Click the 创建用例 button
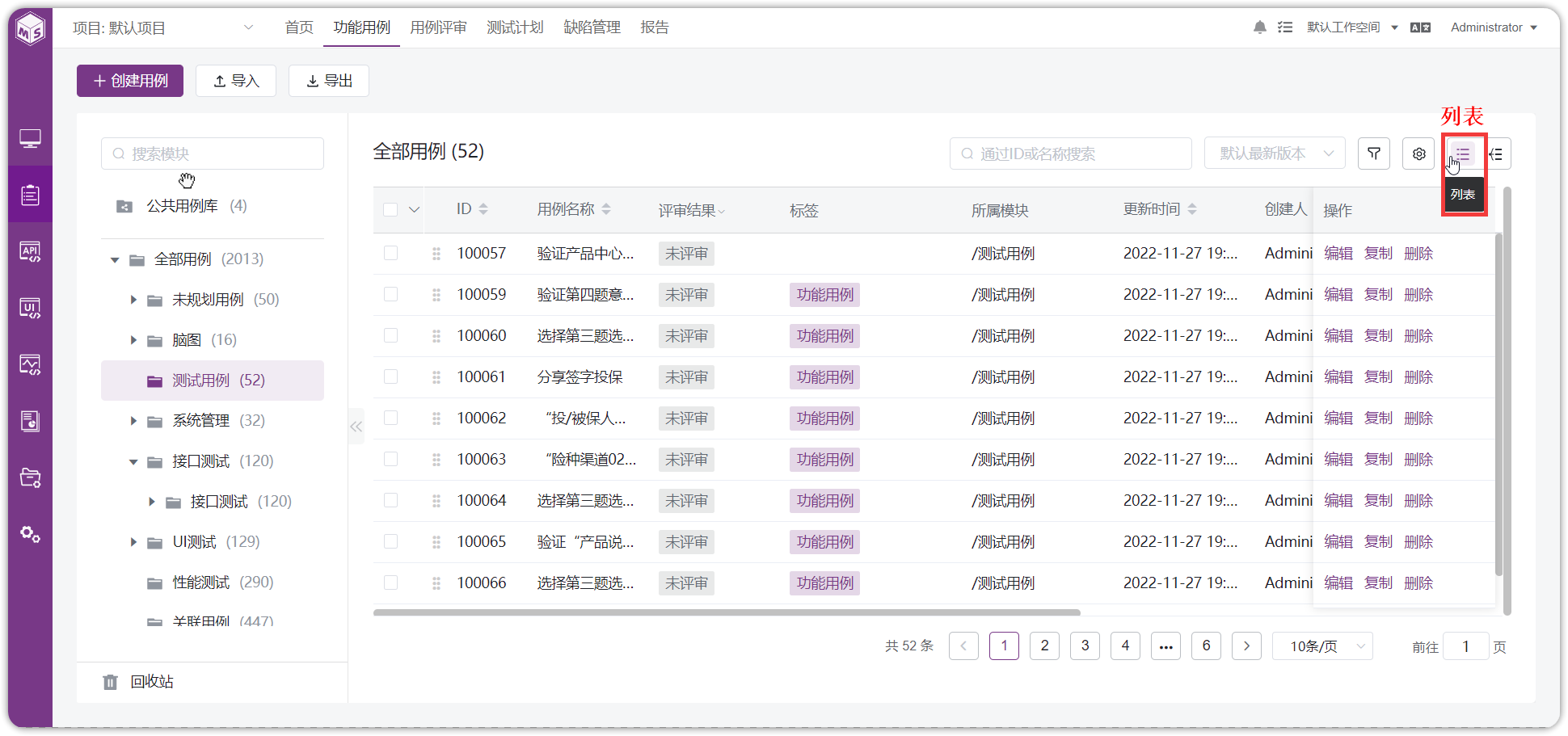 (130, 81)
